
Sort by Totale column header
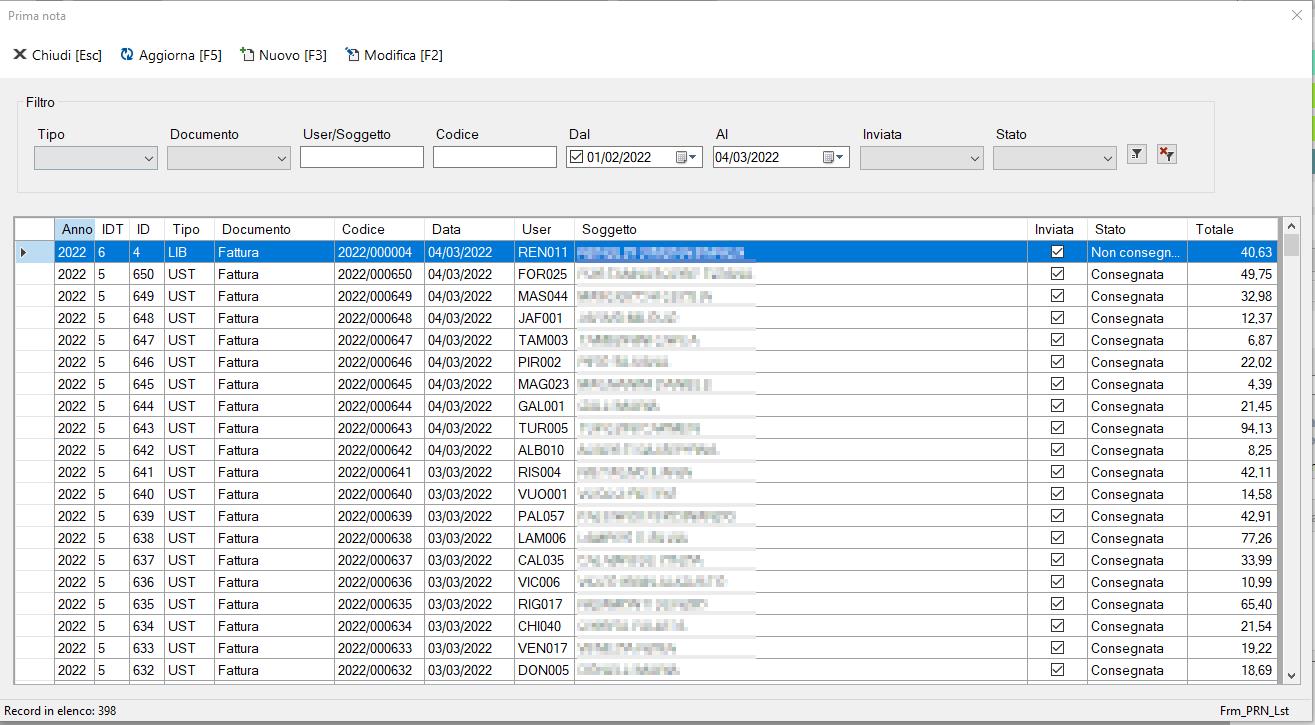tap(1232, 229)
